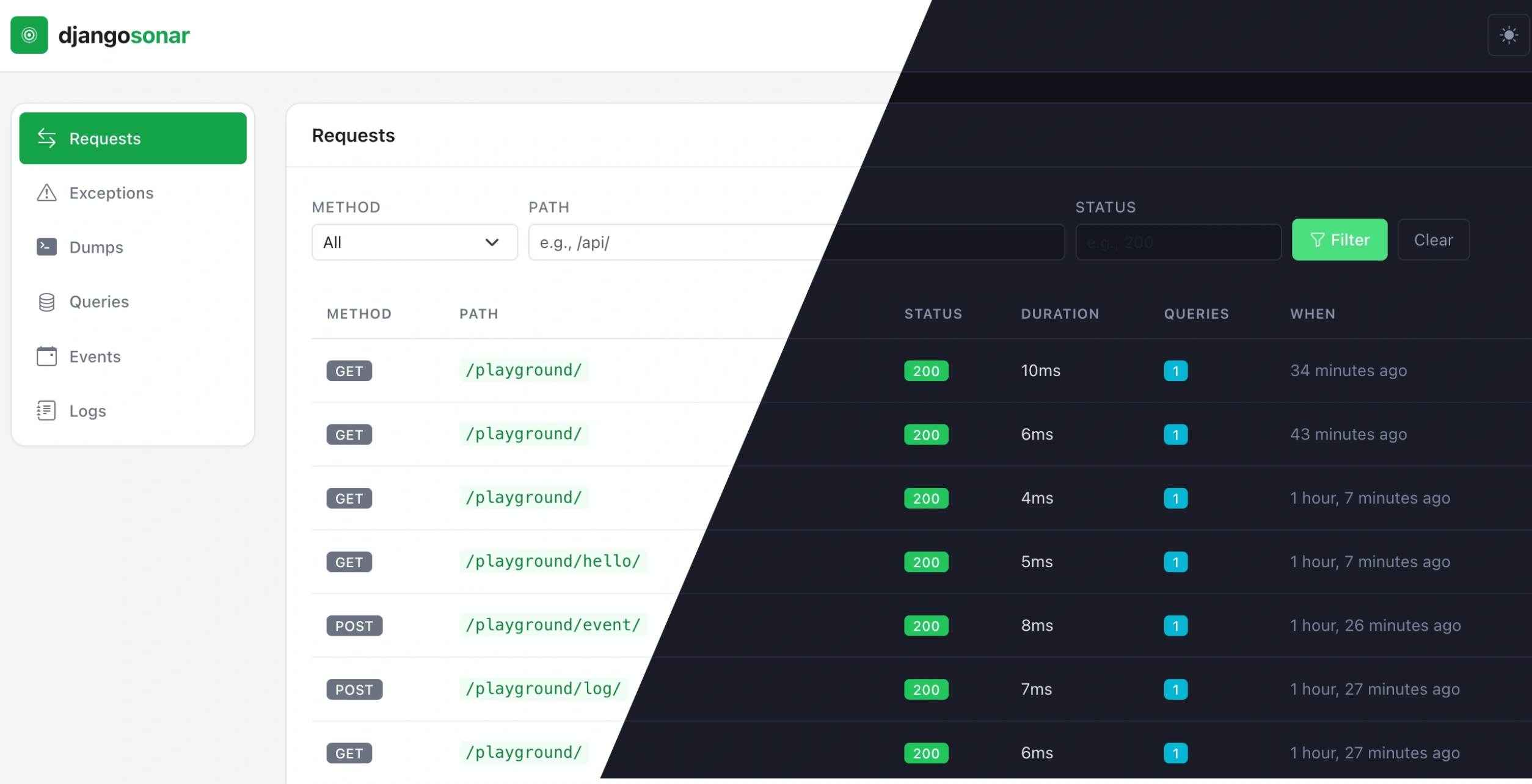The image size is (1532, 784).
Task: Toggle the light/dark theme sun button
Action: [1508, 35]
